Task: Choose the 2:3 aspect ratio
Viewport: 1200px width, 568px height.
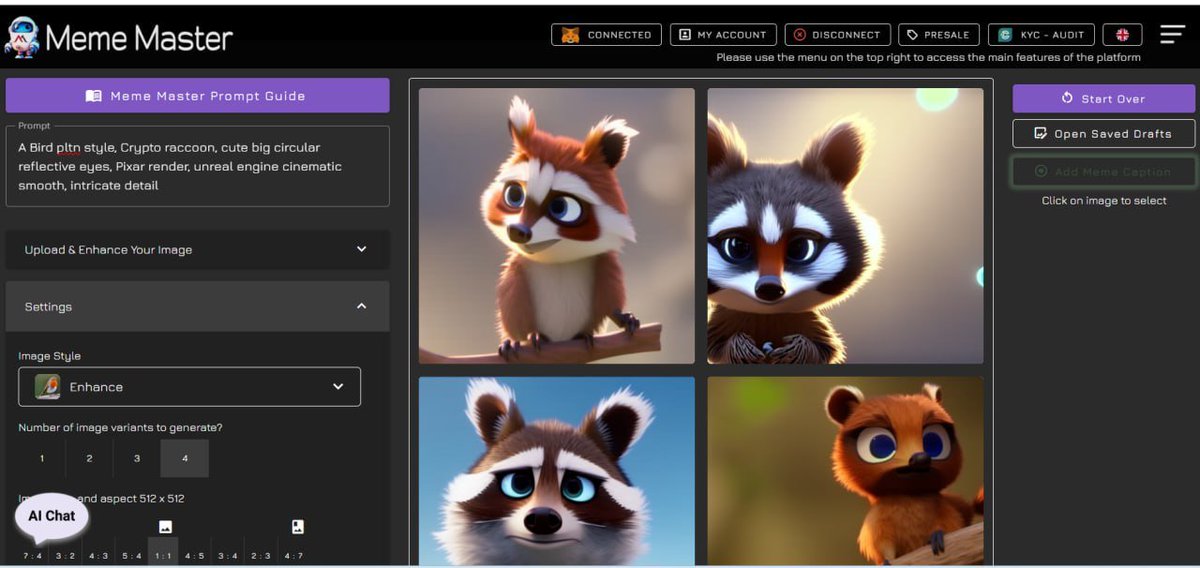Action: (x=261, y=555)
